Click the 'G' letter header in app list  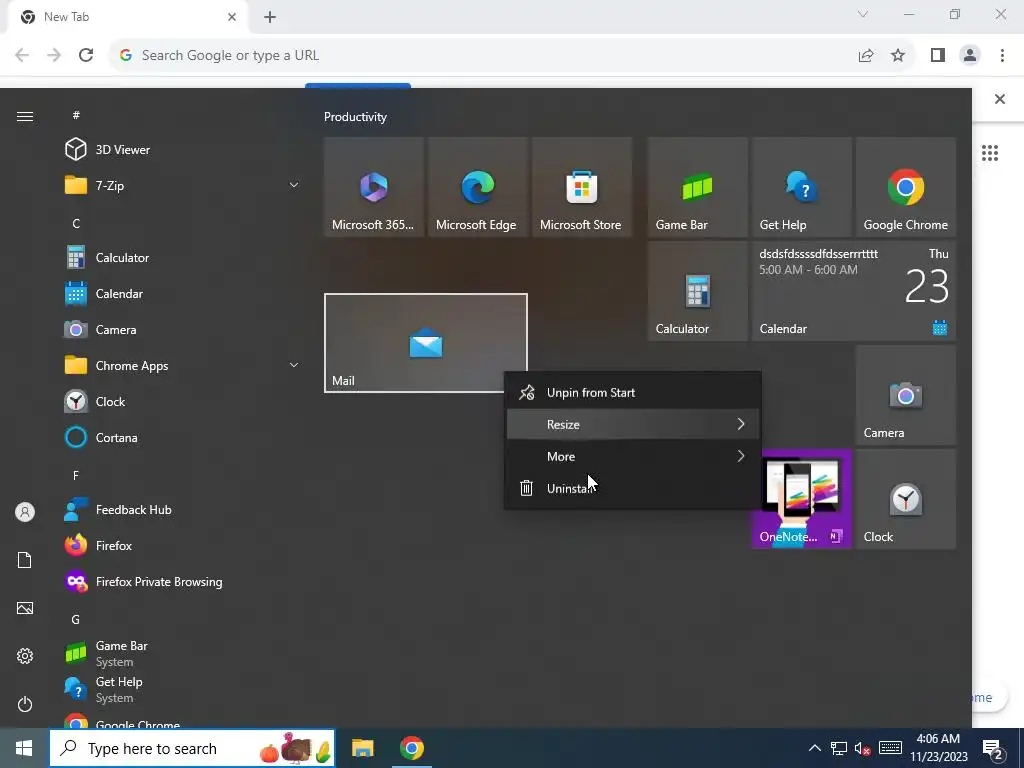(76, 619)
